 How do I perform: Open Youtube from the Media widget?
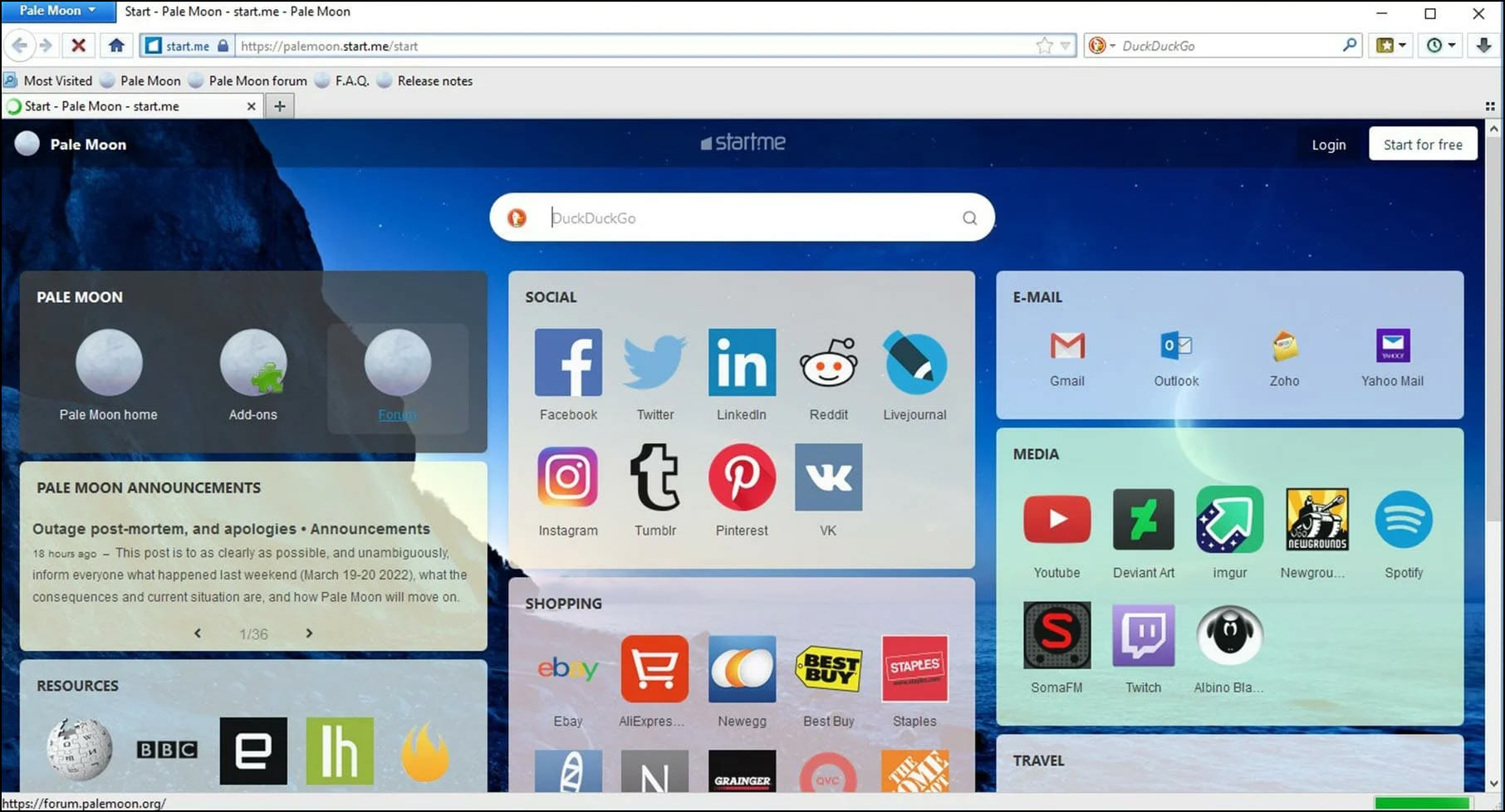[1056, 519]
